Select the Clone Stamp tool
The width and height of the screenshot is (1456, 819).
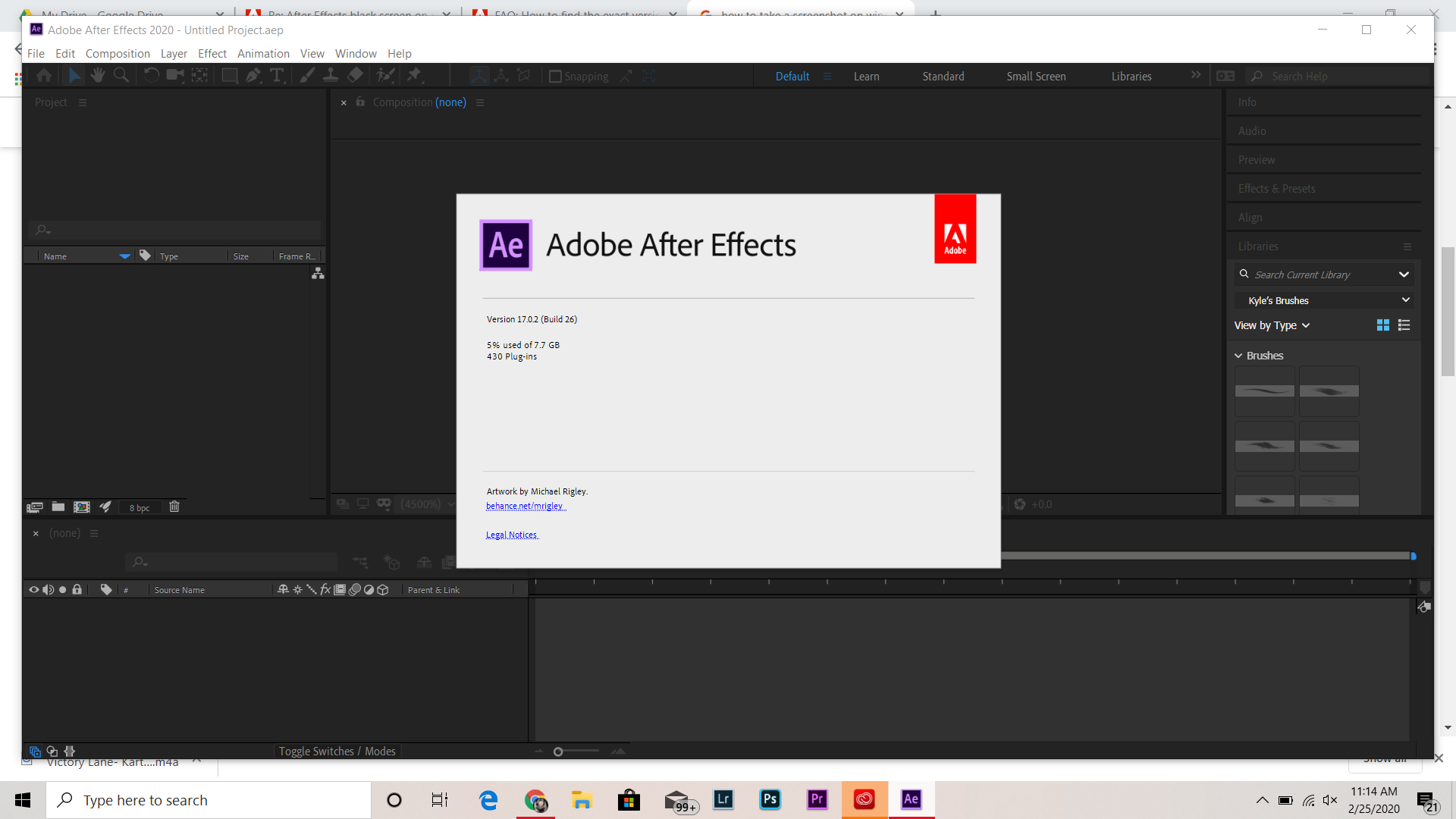(331, 75)
